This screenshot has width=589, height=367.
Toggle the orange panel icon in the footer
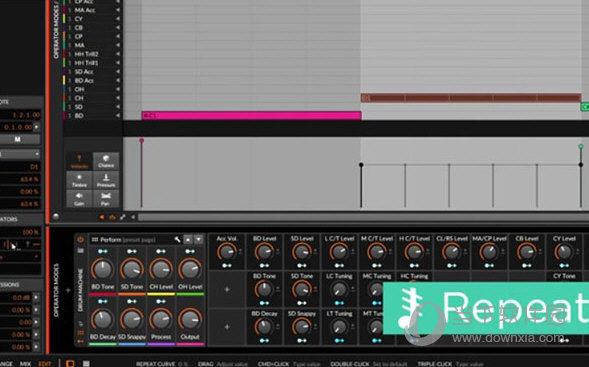click(70, 363)
